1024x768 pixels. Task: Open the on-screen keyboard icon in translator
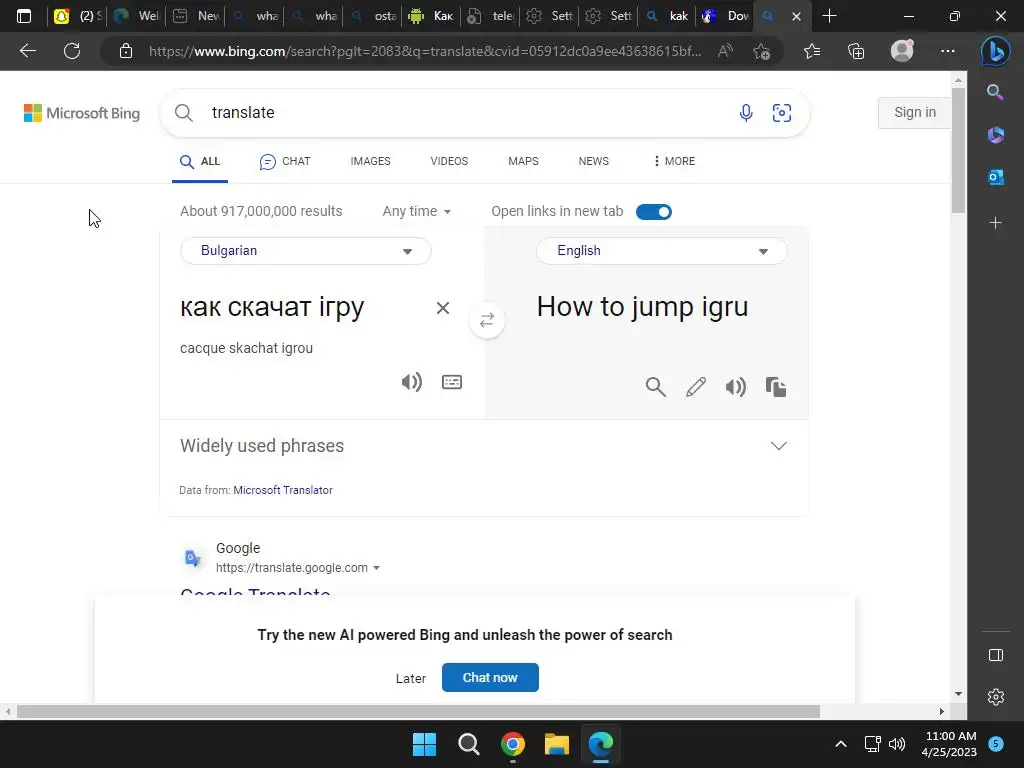pos(452,382)
